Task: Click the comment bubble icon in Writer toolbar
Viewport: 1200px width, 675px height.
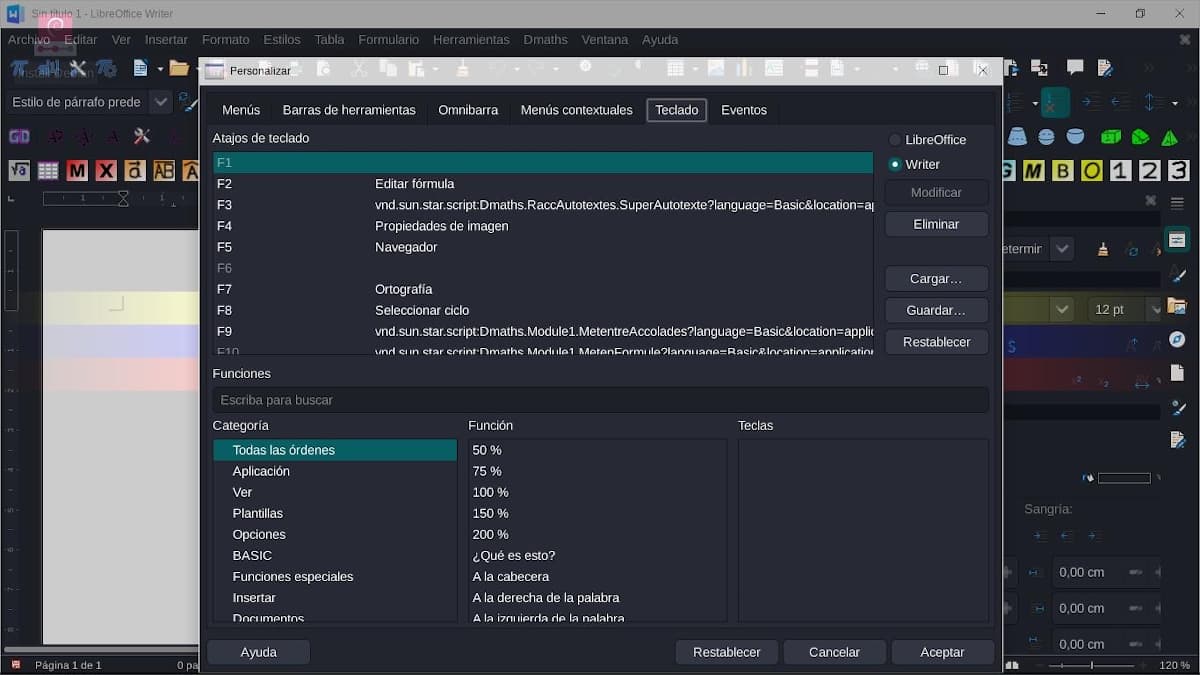Action: pos(1075,68)
